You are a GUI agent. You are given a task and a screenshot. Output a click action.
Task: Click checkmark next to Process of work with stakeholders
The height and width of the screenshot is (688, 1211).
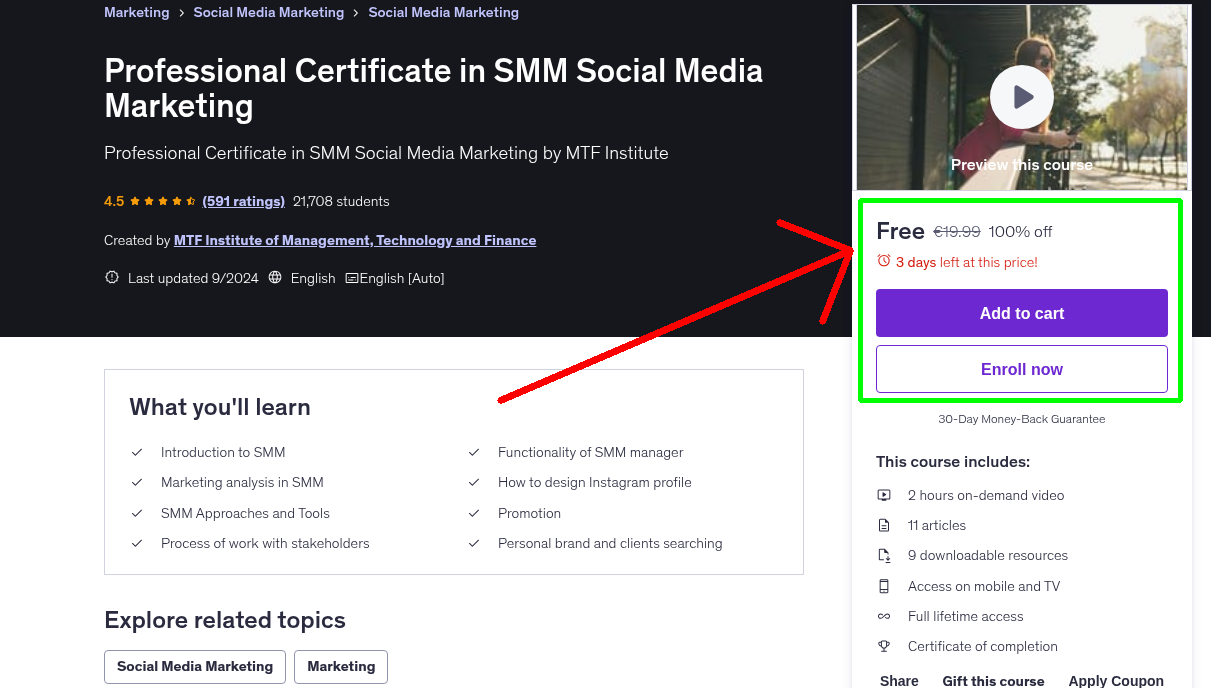(137, 543)
